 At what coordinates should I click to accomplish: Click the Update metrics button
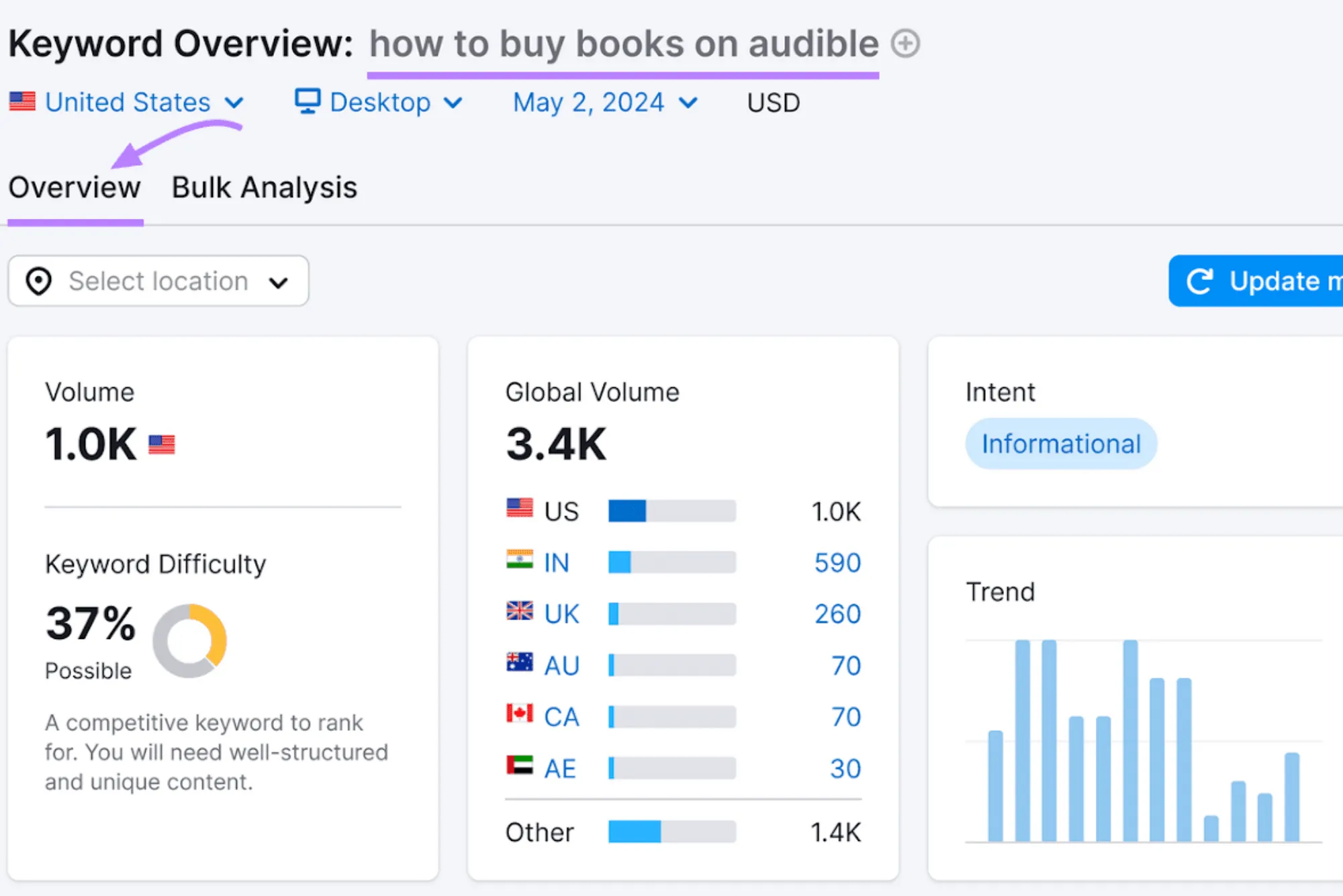pos(1256,281)
